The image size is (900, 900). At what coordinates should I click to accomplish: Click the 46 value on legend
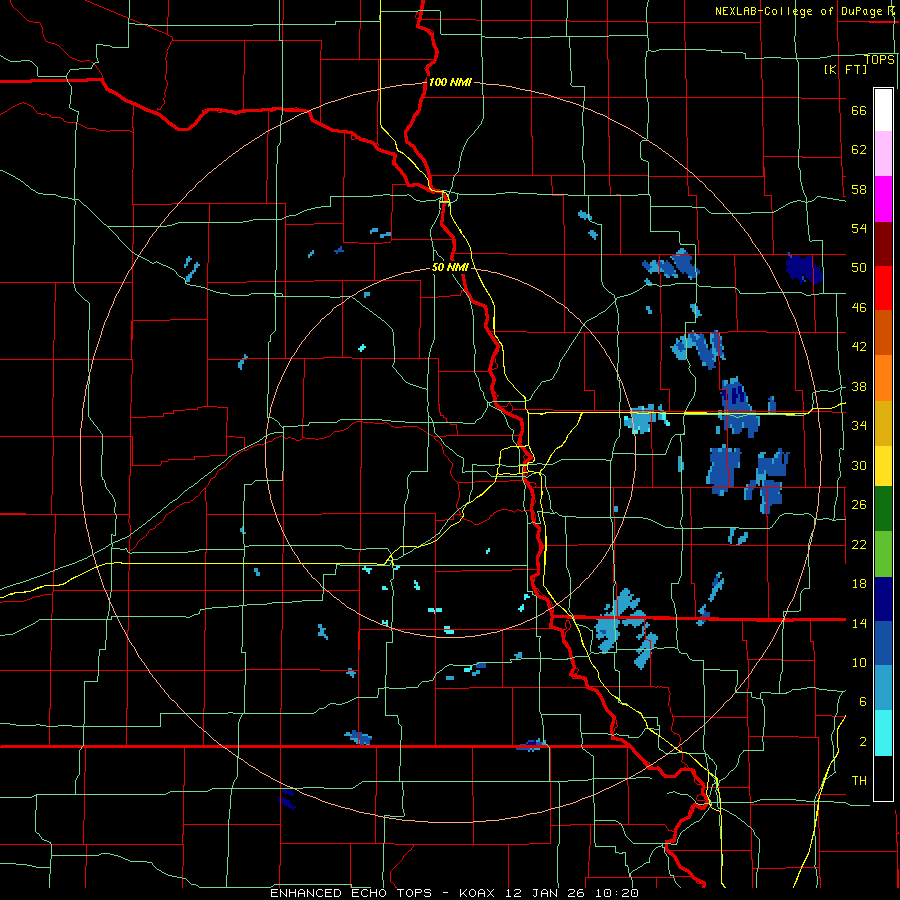tap(859, 308)
